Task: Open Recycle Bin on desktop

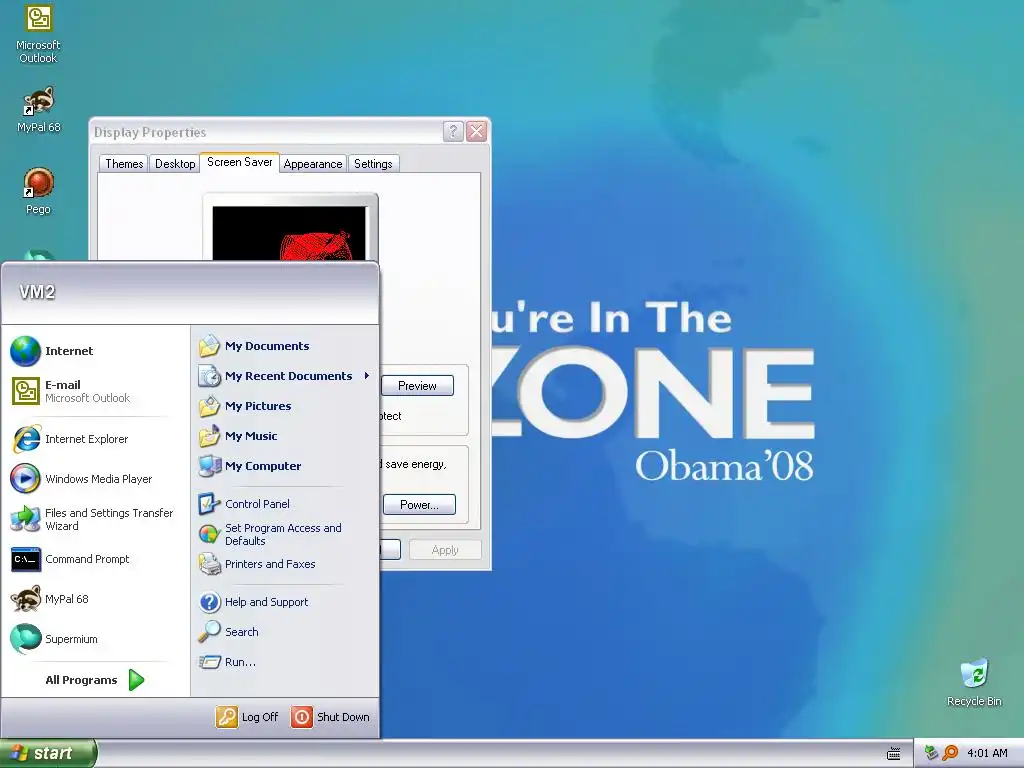Action: [974, 682]
